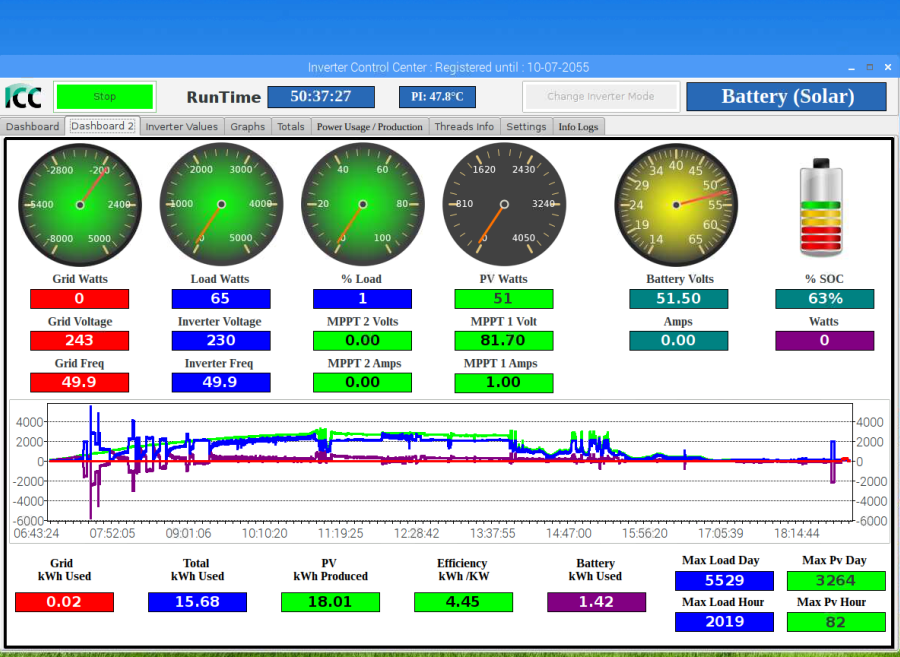Screen dimensions: 900x657
Task: Click the battery charge level icon
Action: pyautogui.click(x=821, y=208)
